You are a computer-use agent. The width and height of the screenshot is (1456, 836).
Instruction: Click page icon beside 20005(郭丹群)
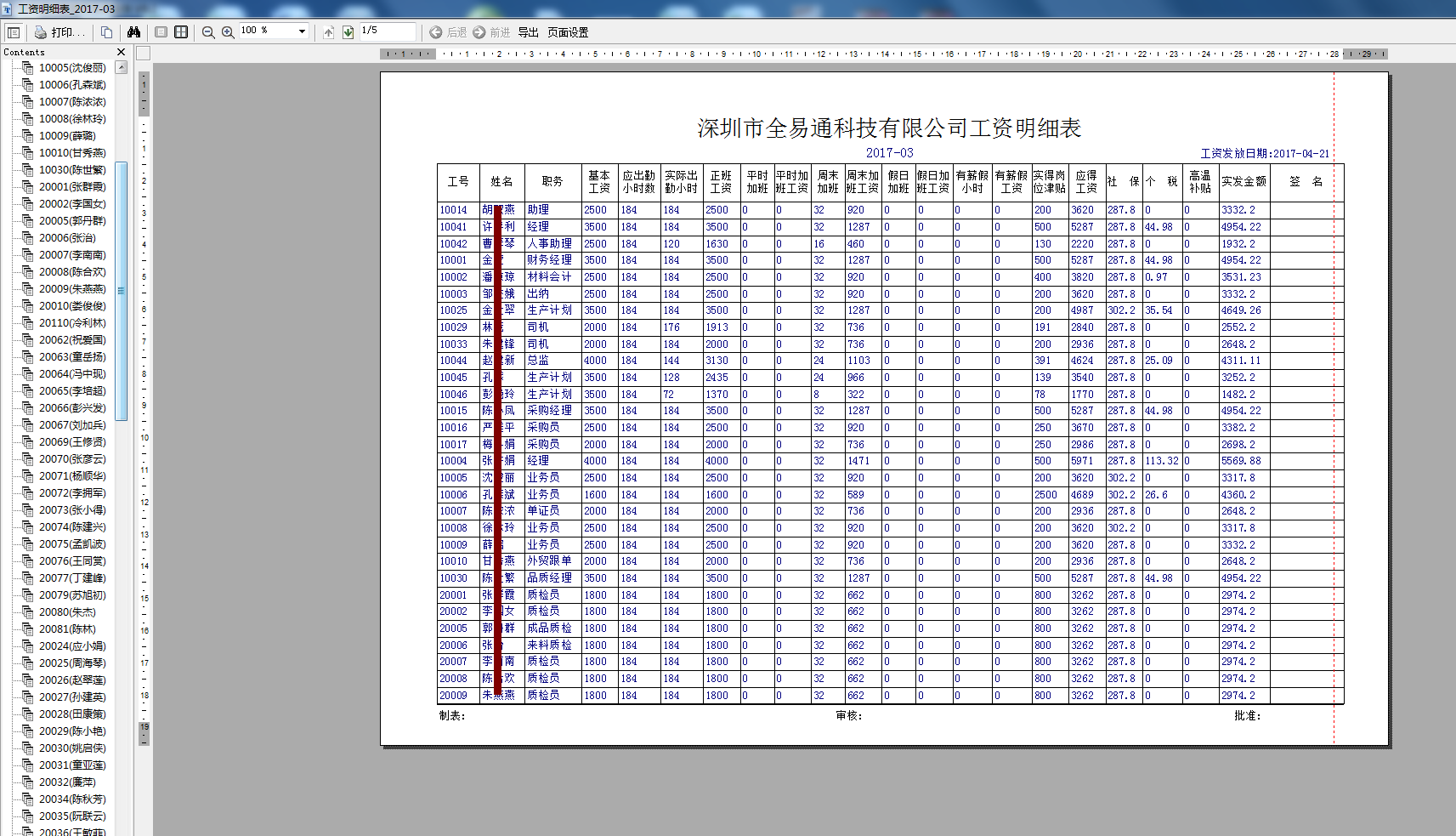click(x=27, y=220)
